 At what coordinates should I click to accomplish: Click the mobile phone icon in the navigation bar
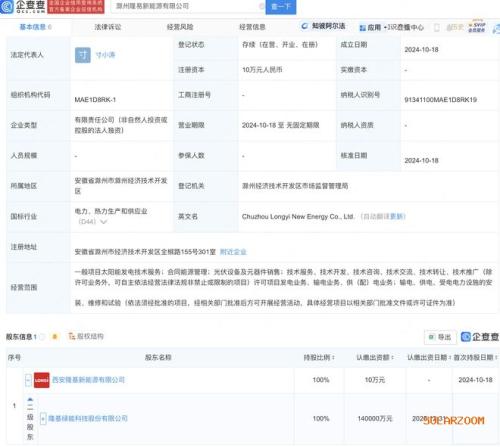[436, 28]
